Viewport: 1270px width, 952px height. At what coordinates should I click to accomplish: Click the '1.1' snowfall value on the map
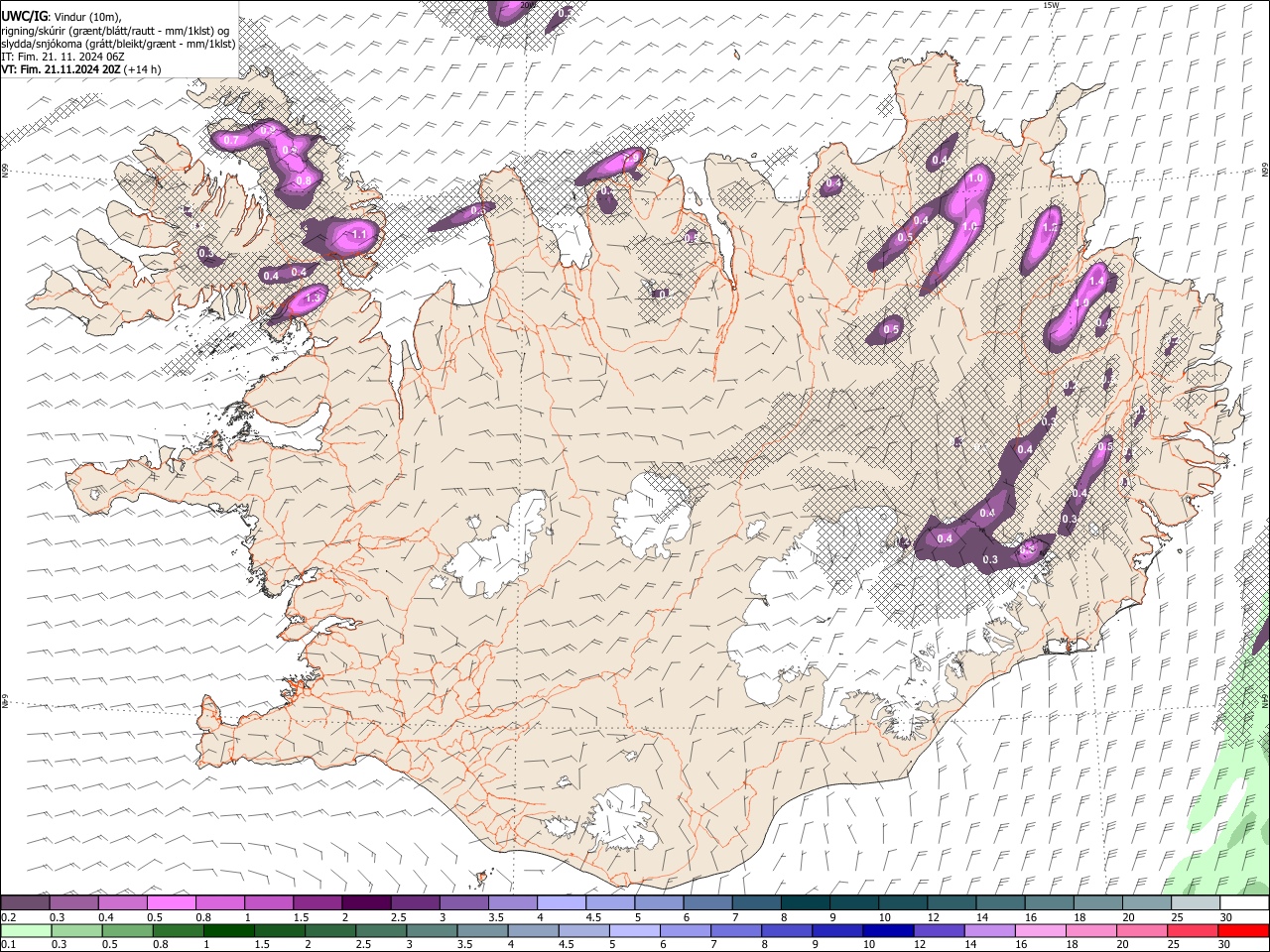point(359,235)
